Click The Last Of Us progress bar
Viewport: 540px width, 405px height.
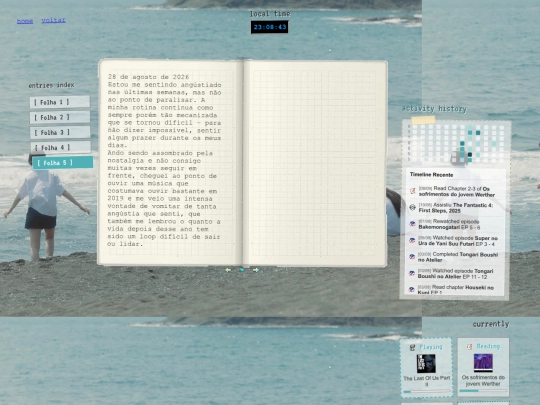point(427,392)
